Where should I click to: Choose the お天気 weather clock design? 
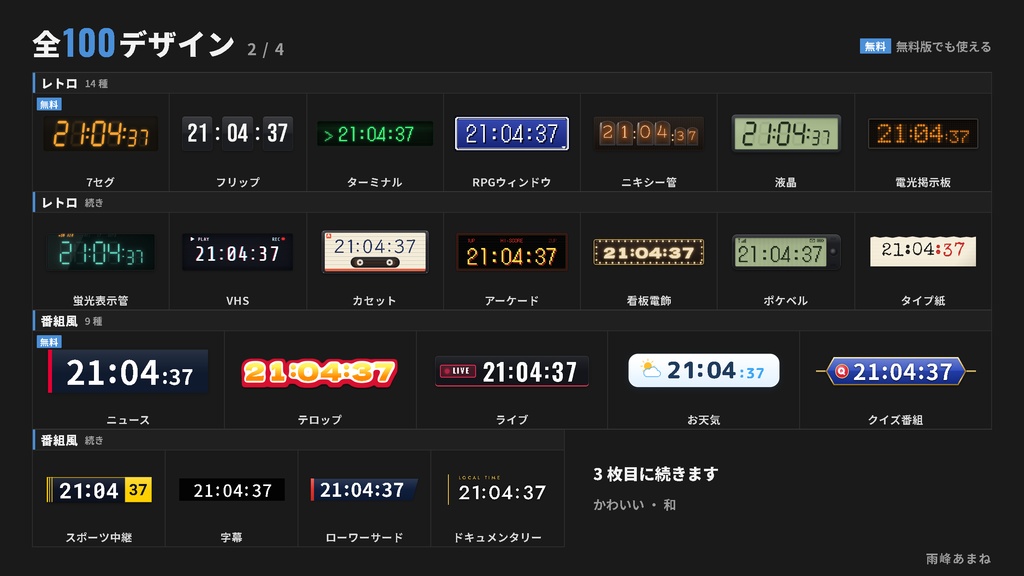tap(703, 370)
